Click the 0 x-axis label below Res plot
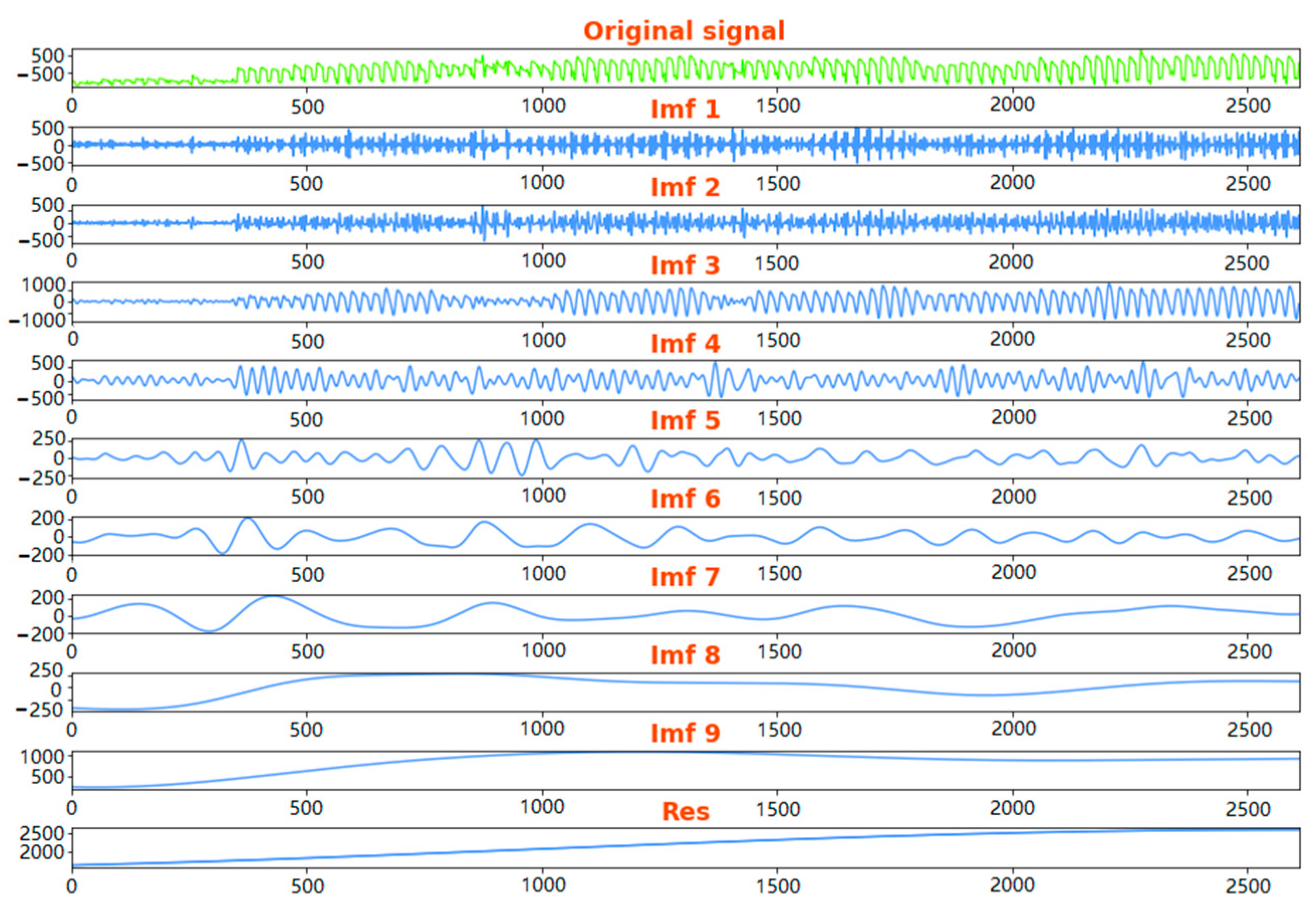 tap(72, 885)
